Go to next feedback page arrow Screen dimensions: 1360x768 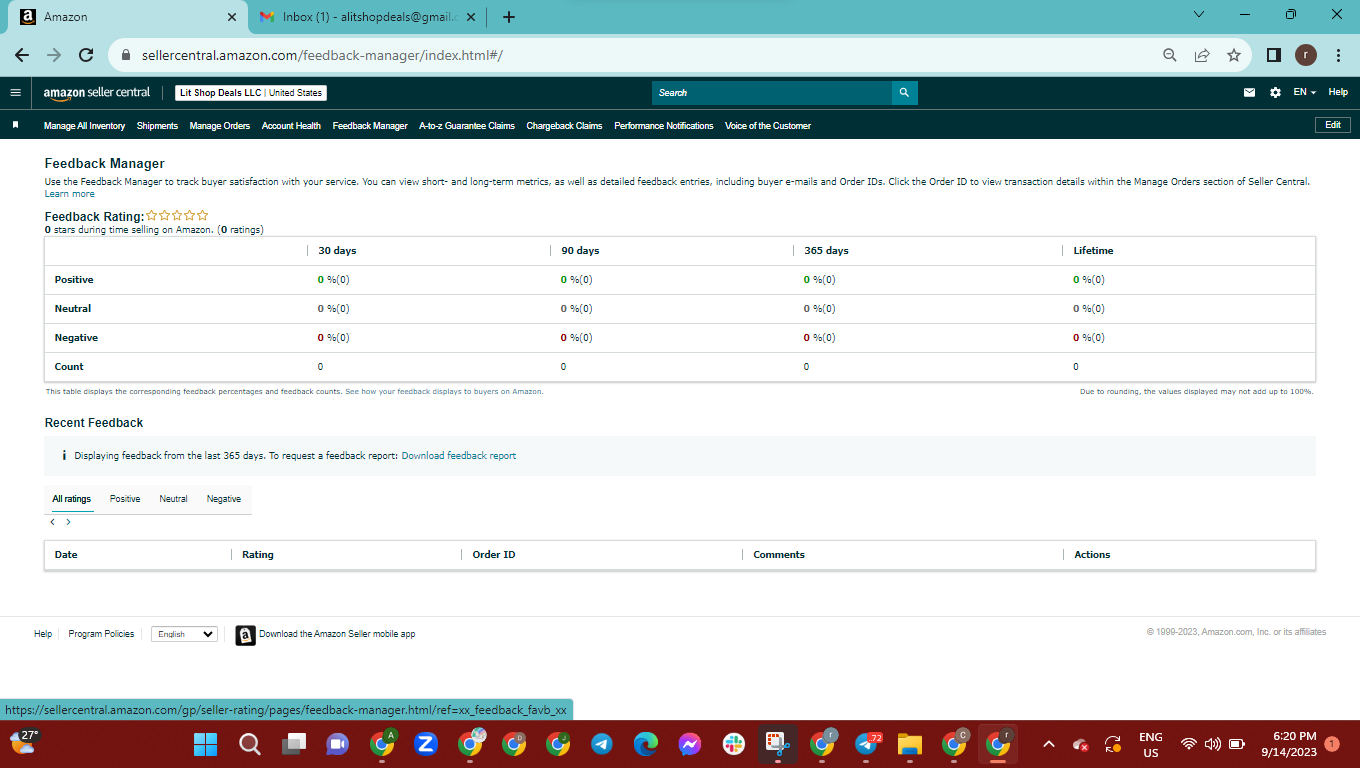tap(68, 522)
